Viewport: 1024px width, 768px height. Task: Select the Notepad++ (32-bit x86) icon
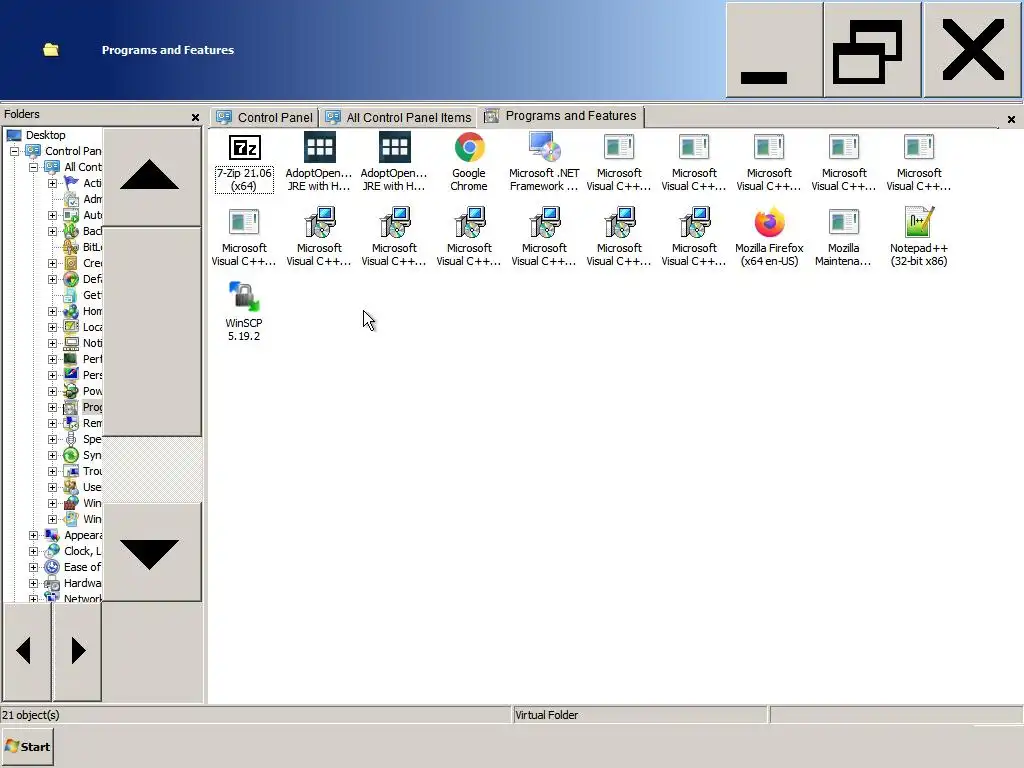919,223
